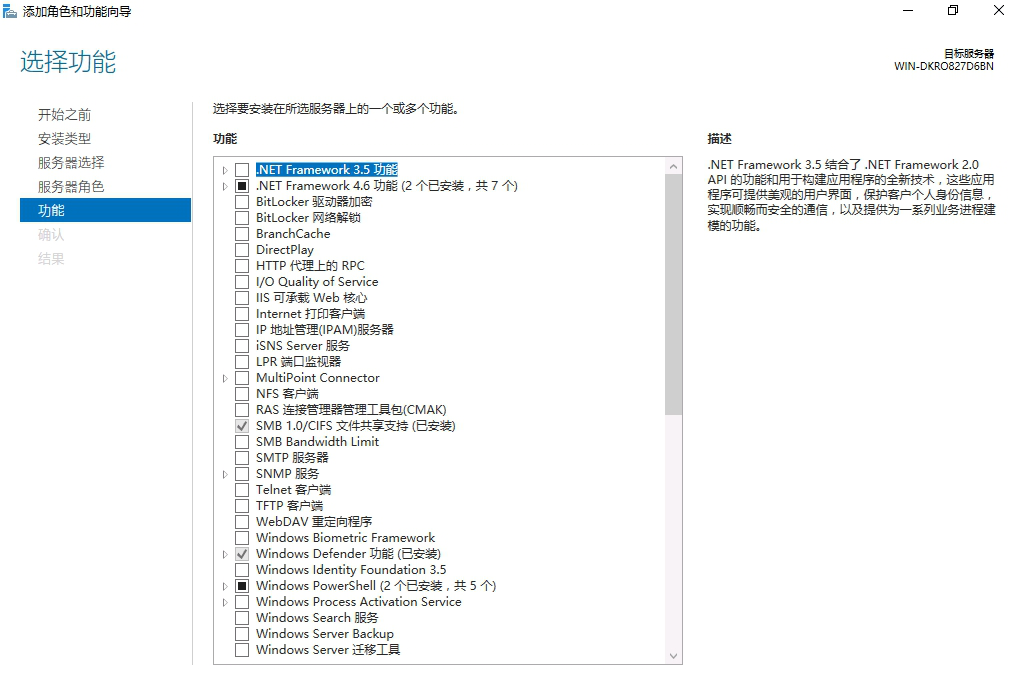The height and width of the screenshot is (695, 1024).
Task: Select the .NET Framework 3.5 功能 label
Action: click(327, 170)
